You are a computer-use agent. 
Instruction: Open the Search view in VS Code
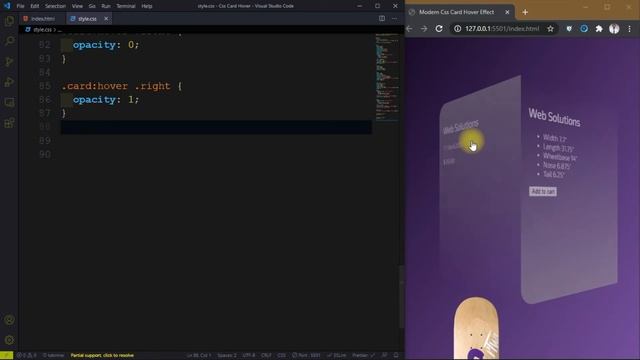[x=9, y=41]
